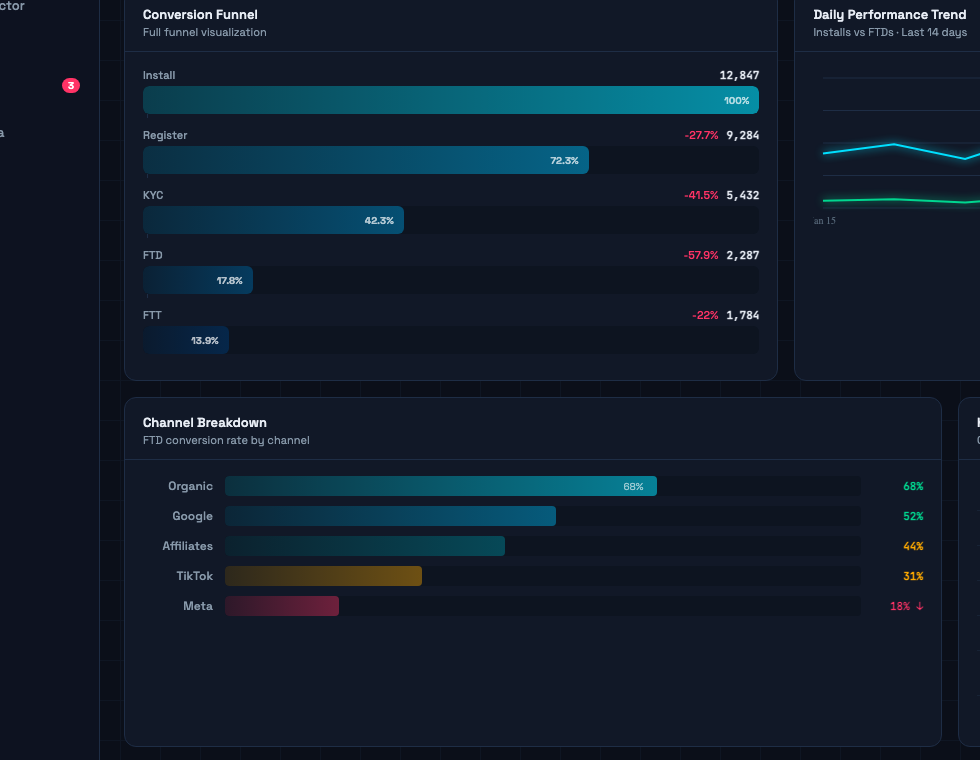Click the 'an 15' axis label on the trend chart
This screenshot has height=760, width=980.
pyautogui.click(x=824, y=221)
